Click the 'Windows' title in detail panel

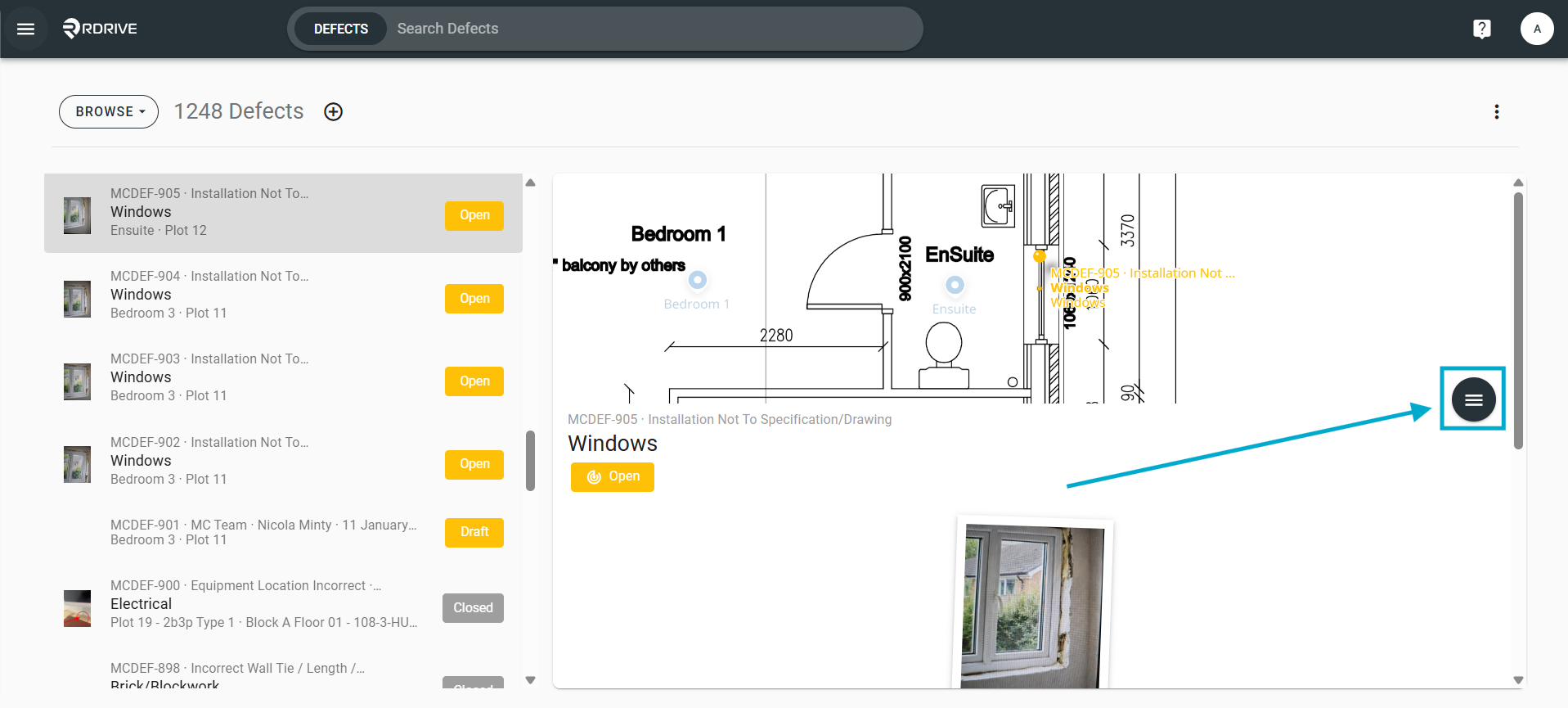pos(613,444)
